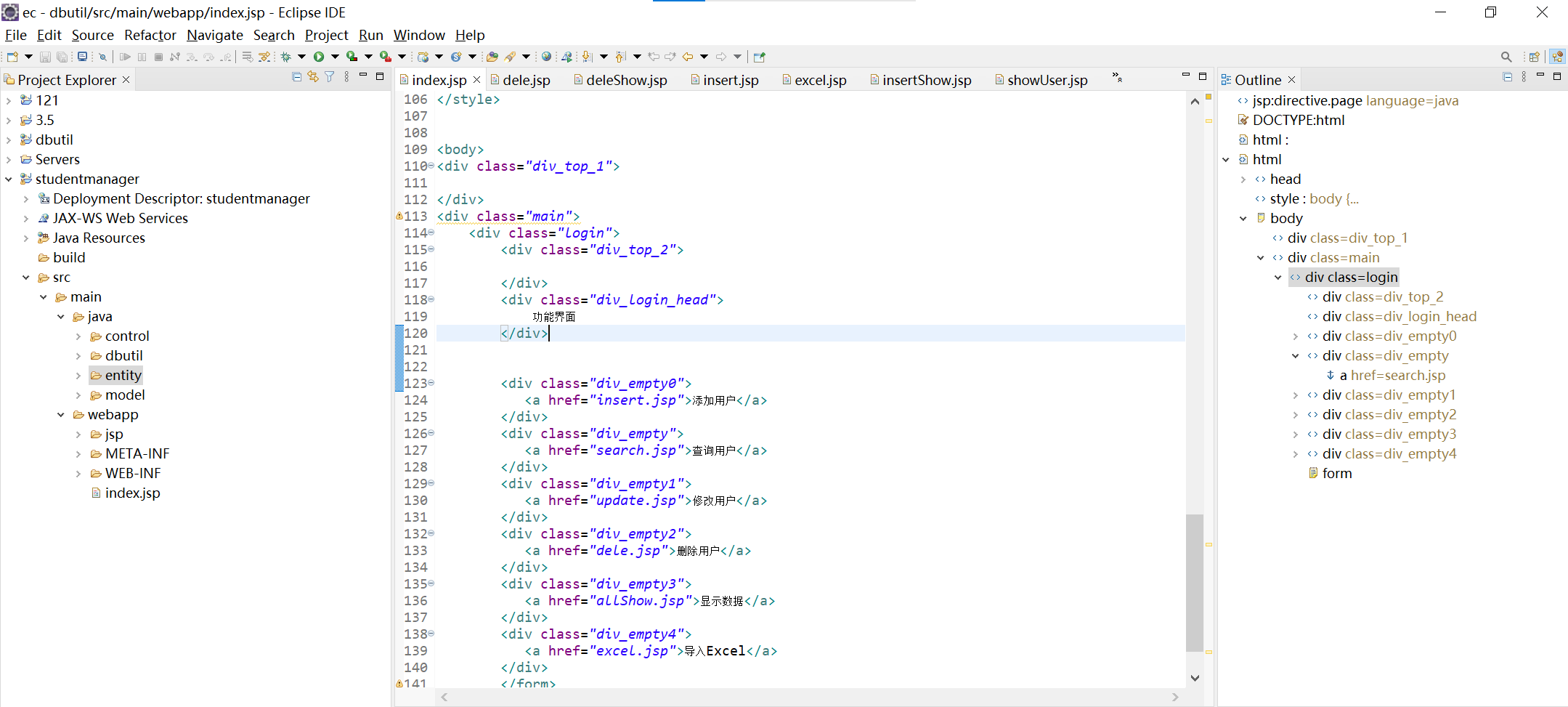The width and height of the screenshot is (1568, 707).
Task: Close the Project Explorer view
Action: click(x=126, y=79)
